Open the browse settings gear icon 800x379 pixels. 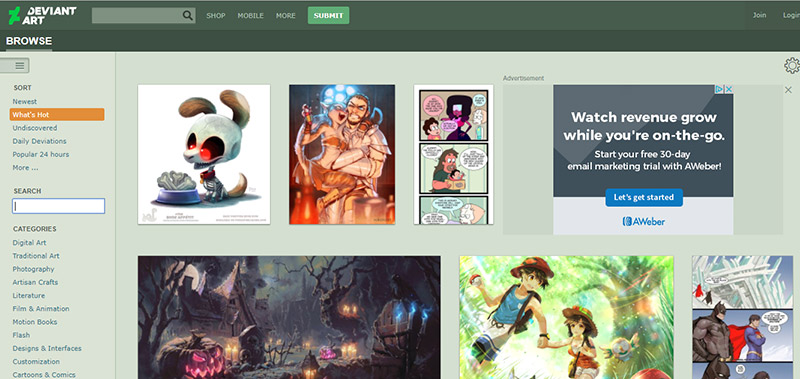(792, 66)
